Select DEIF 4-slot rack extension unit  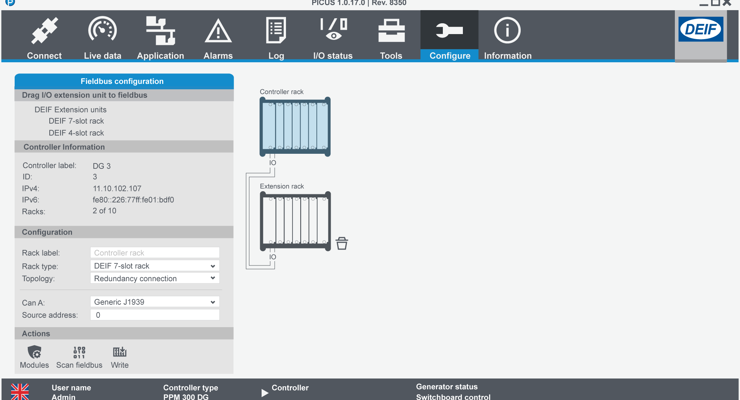coord(76,133)
